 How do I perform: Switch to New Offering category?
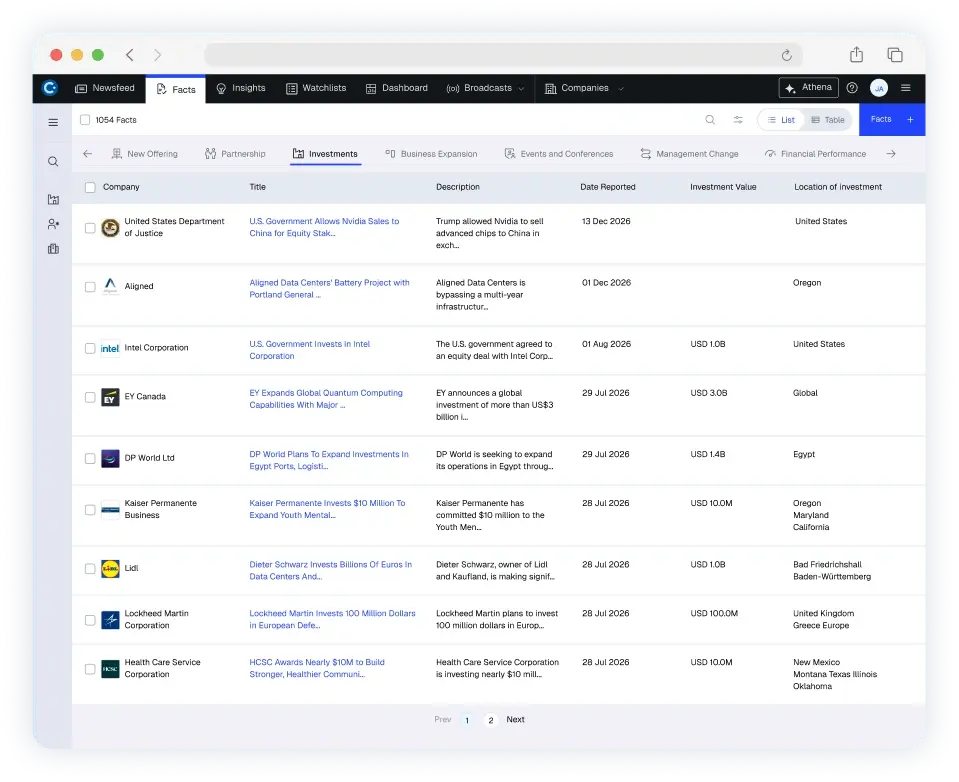click(144, 154)
